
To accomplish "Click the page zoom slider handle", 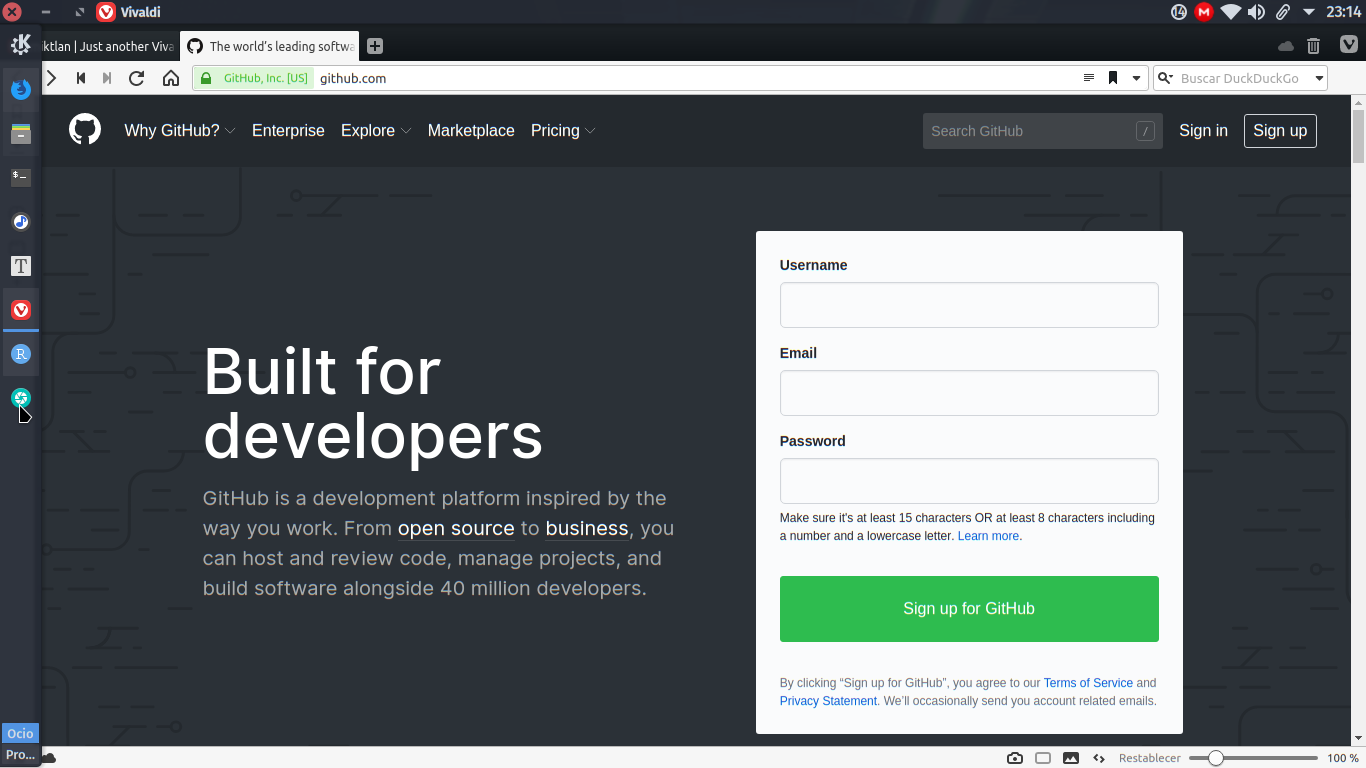I will 1216,758.
